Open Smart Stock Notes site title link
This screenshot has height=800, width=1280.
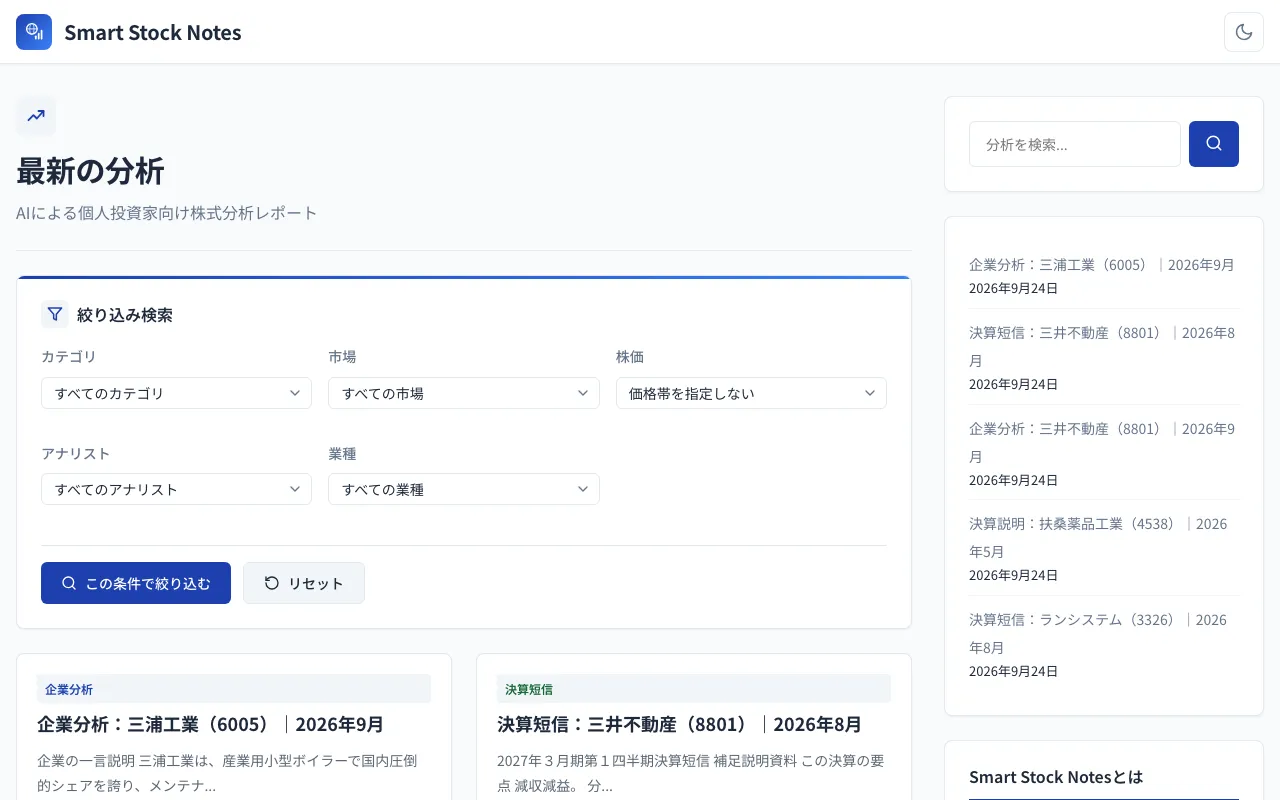point(153,32)
